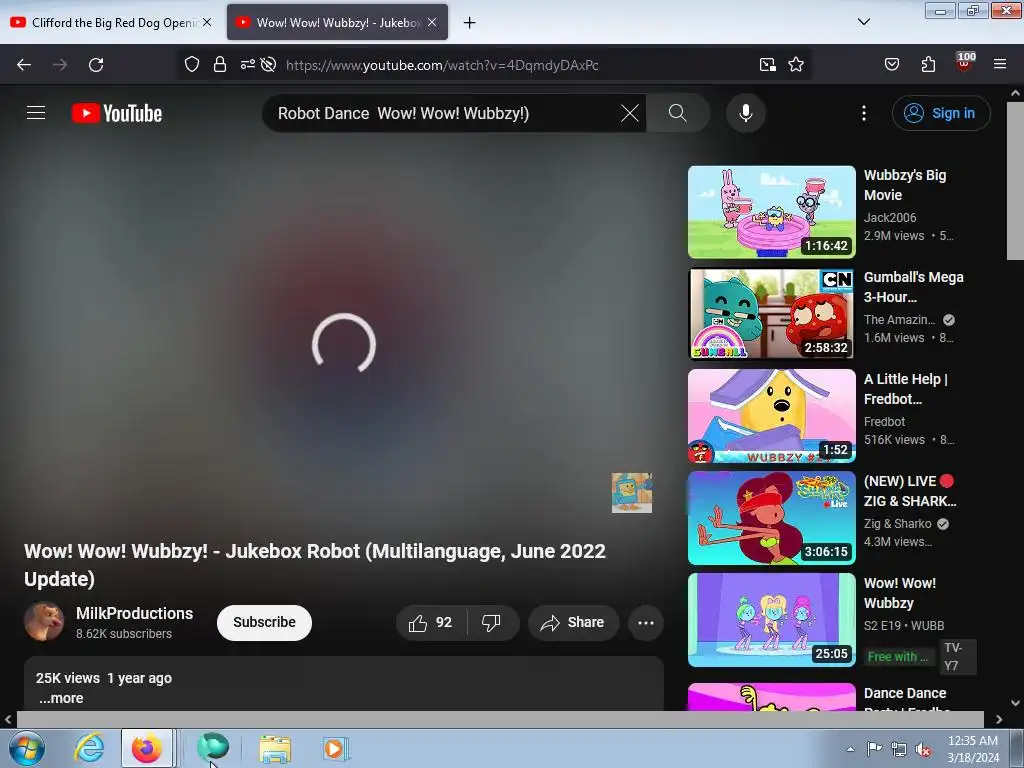View site security padlock information

220,65
